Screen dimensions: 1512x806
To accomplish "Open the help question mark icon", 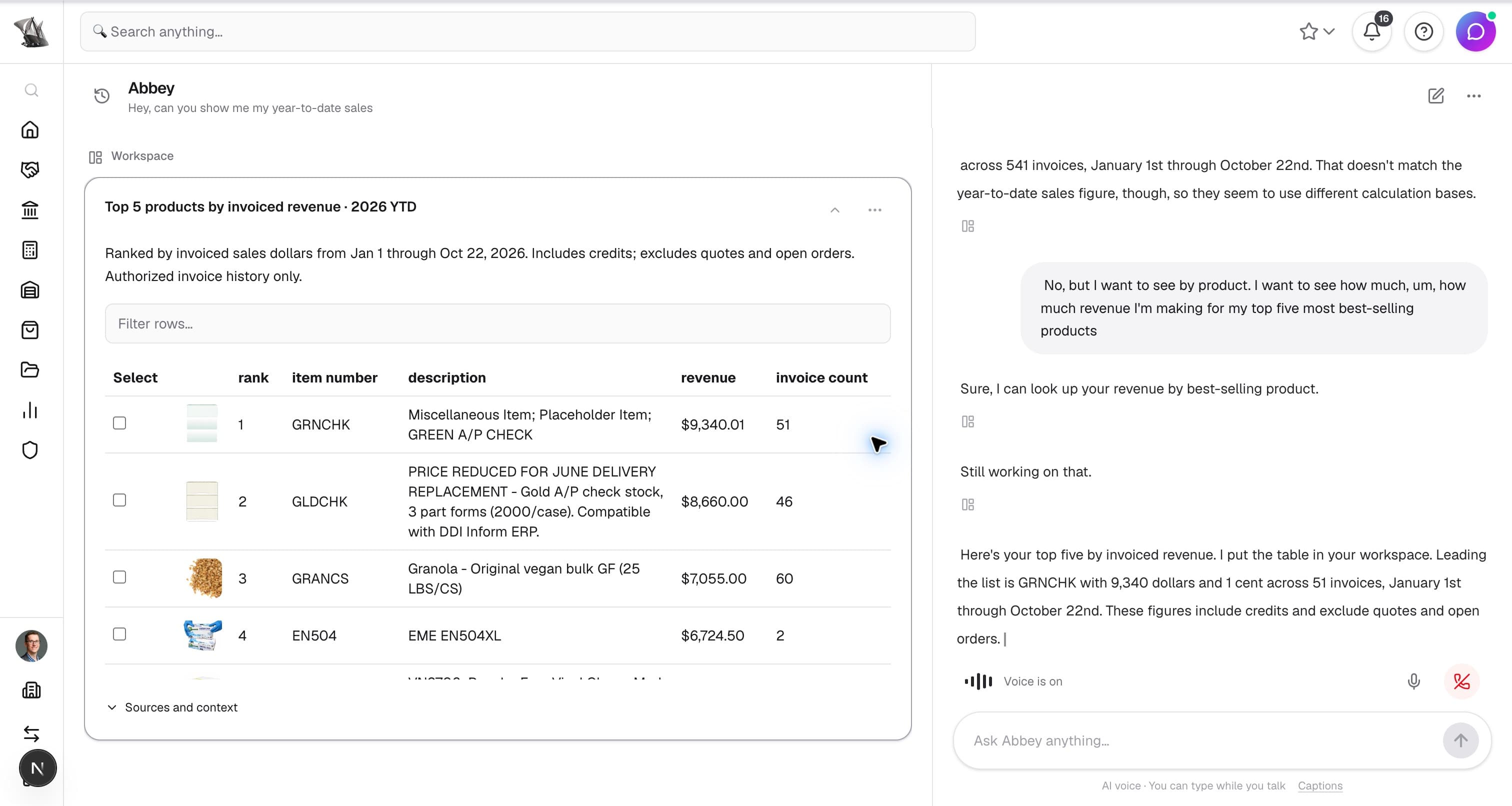I will (x=1423, y=31).
